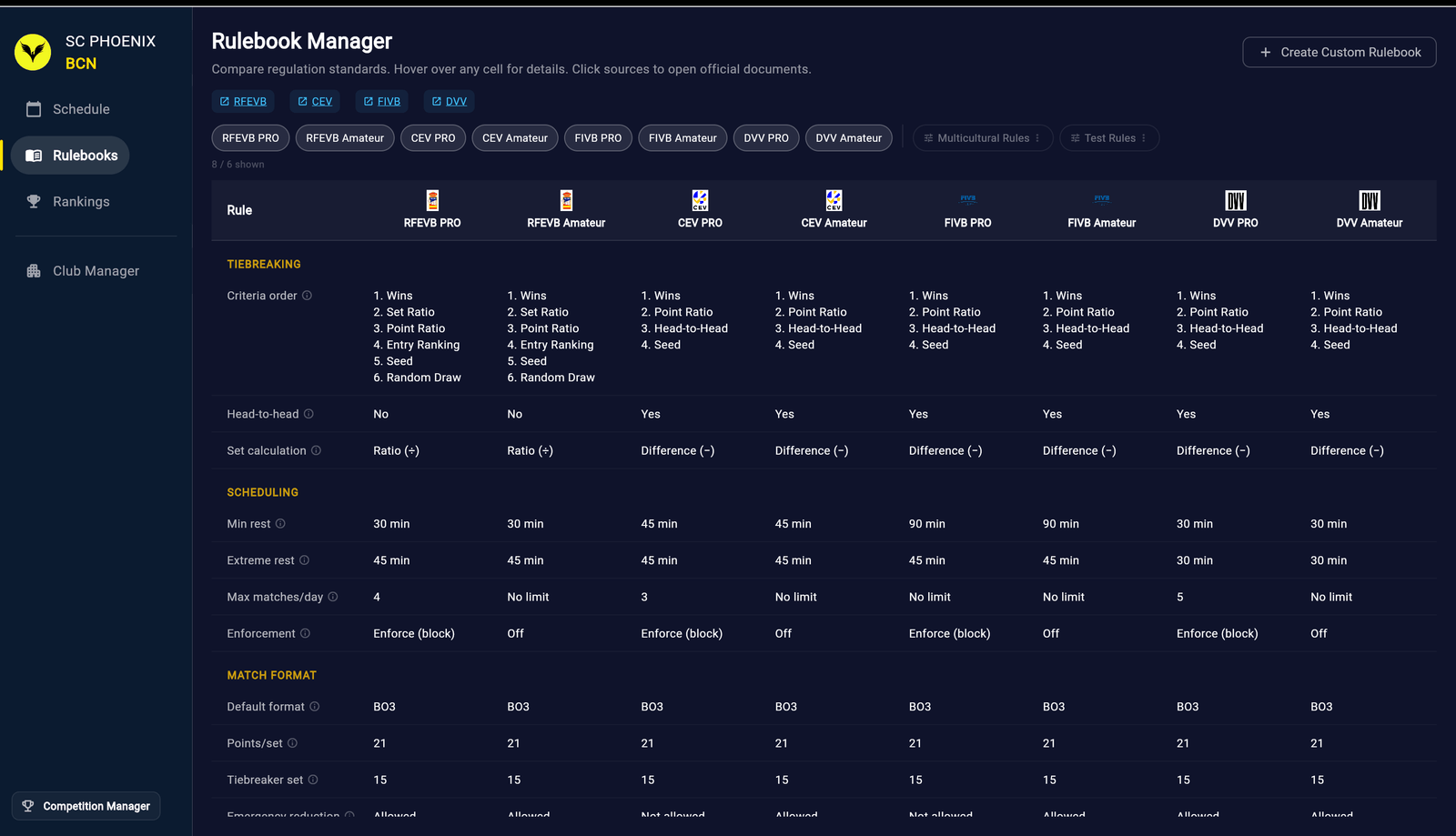Screen dimensions: 1456x836
Task: Click RFEVB Amateur Ratio (÷) cell
Action: (x=531, y=450)
